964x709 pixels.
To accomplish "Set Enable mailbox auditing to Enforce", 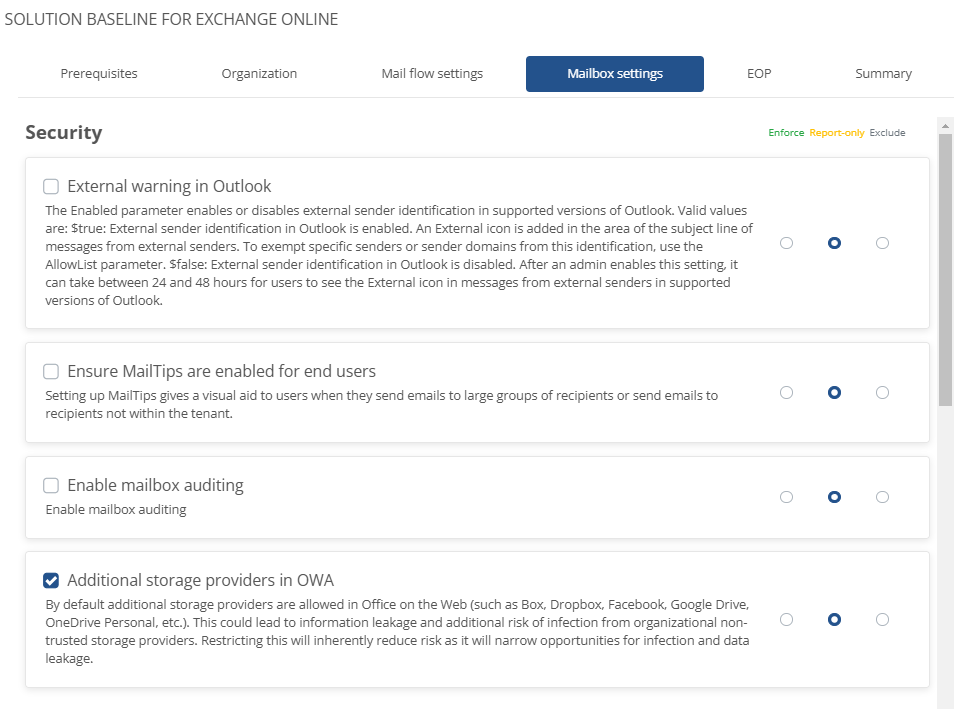I will (786, 497).
